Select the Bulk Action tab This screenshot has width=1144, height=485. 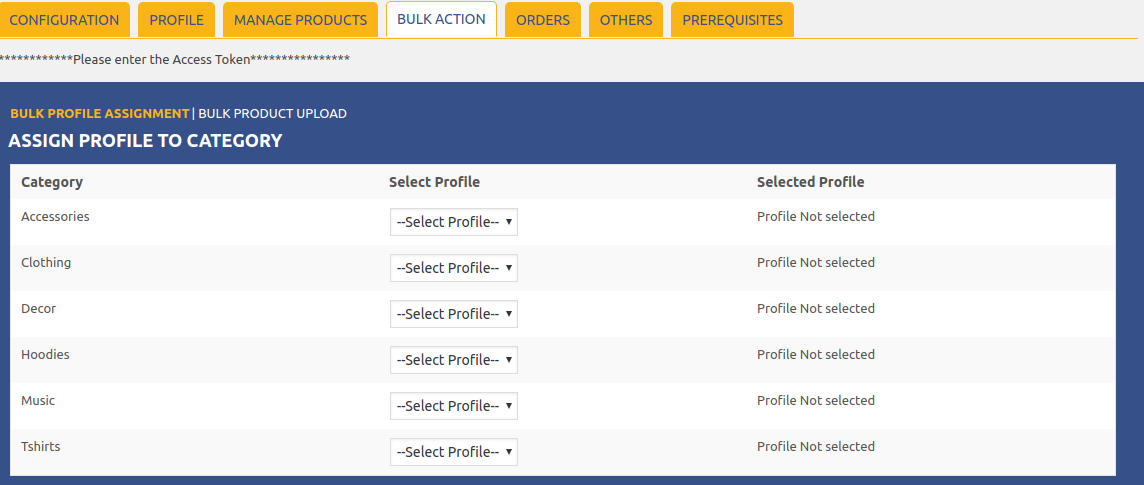[x=441, y=19]
